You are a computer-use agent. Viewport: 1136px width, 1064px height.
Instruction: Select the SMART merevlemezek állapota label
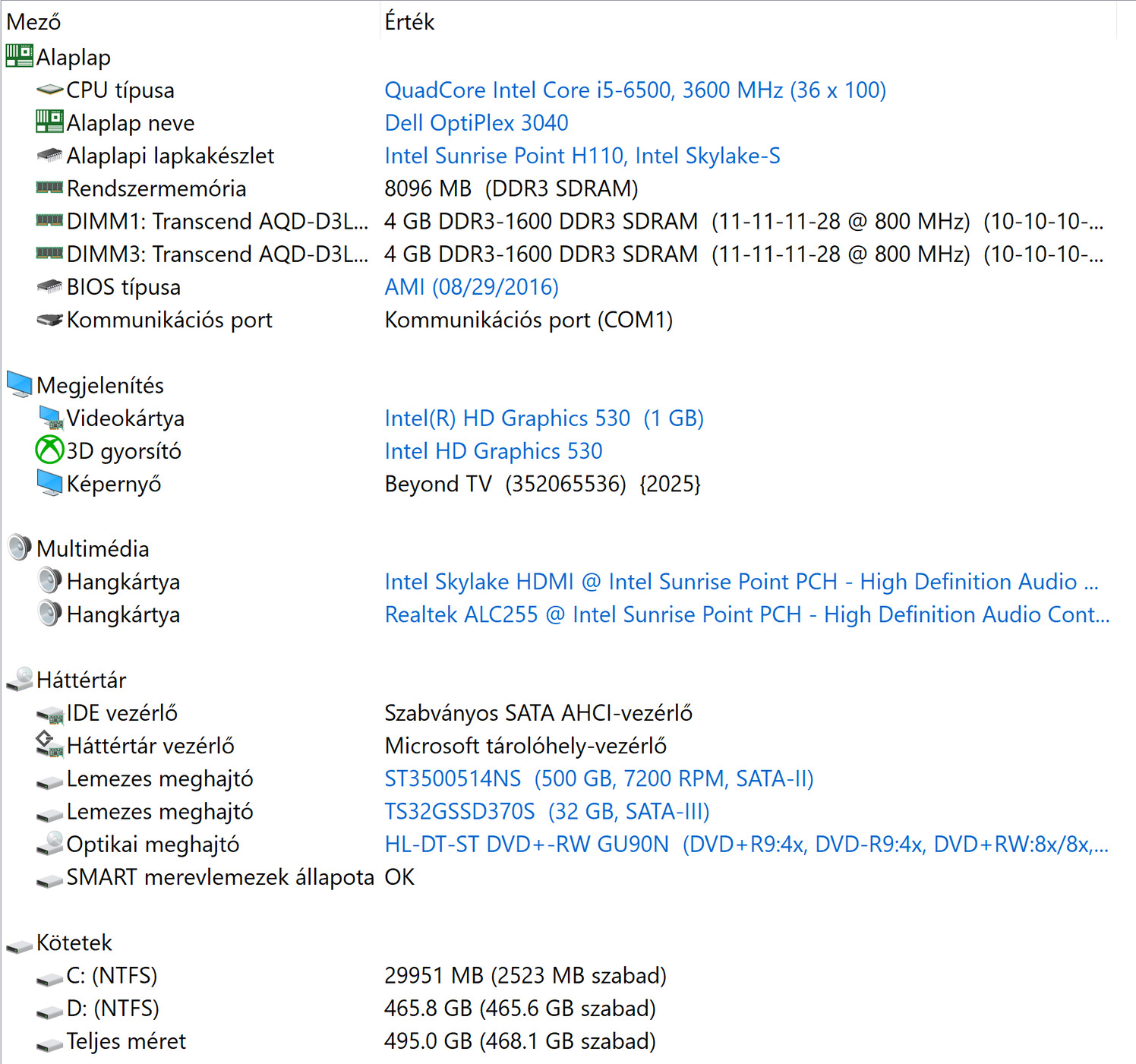(x=220, y=876)
